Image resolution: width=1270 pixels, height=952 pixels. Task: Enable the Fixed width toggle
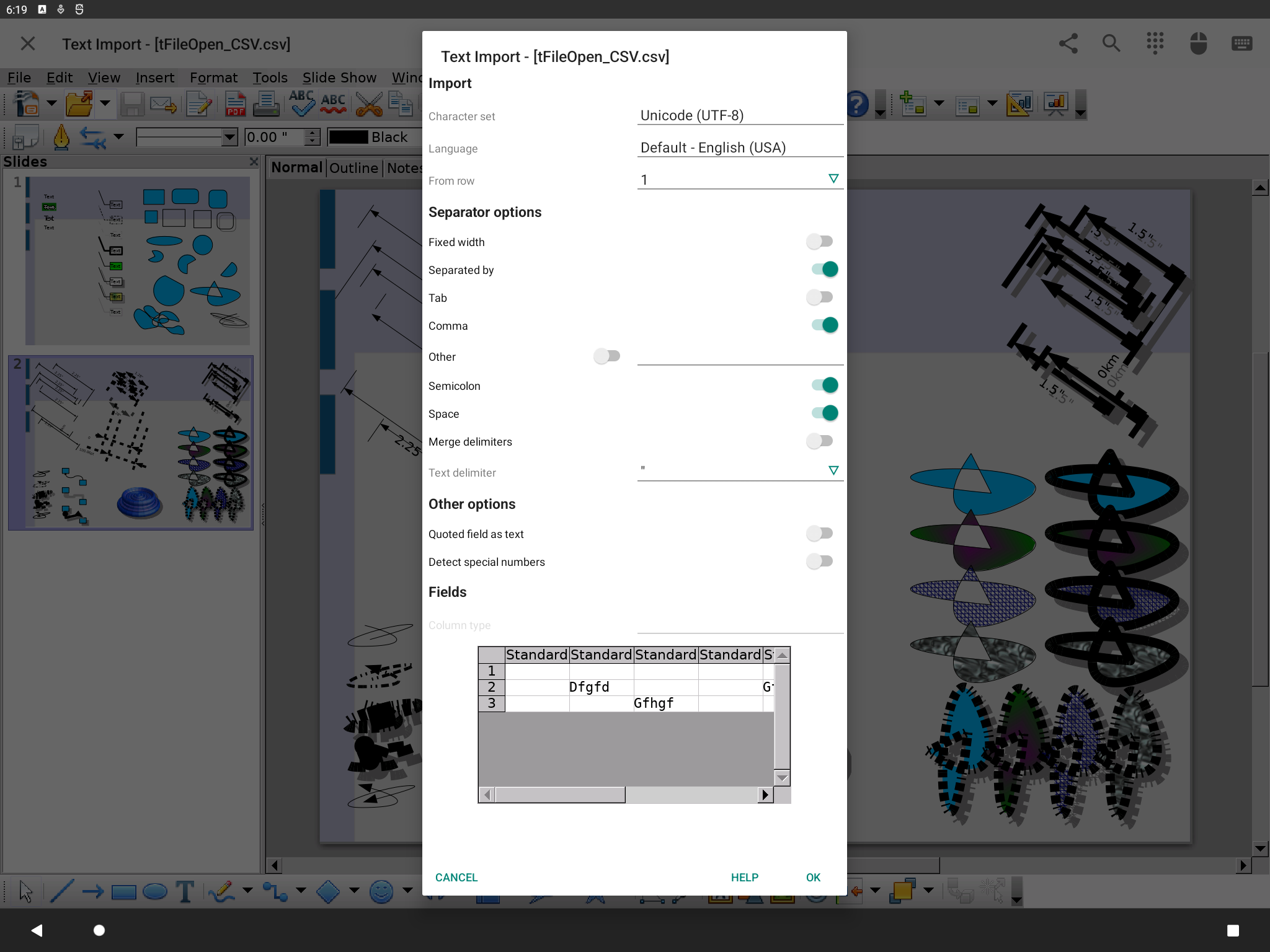tap(820, 242)
